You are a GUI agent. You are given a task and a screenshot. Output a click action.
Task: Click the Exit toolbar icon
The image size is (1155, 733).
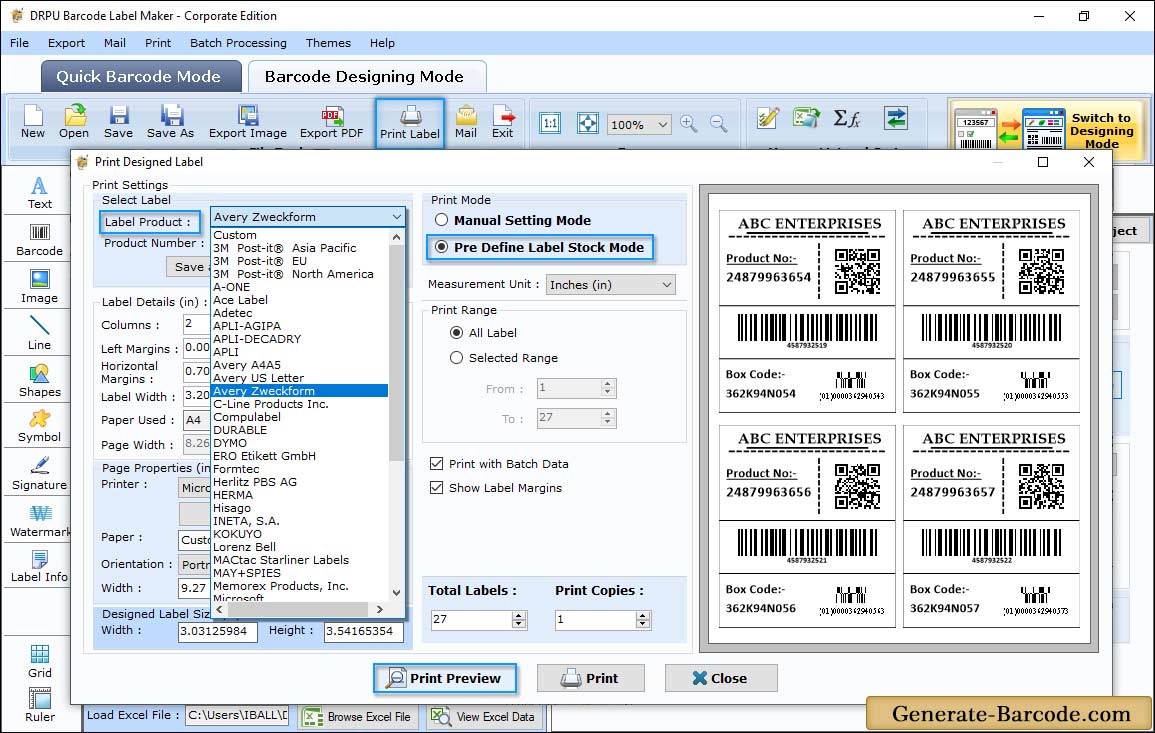coord(503,122)
